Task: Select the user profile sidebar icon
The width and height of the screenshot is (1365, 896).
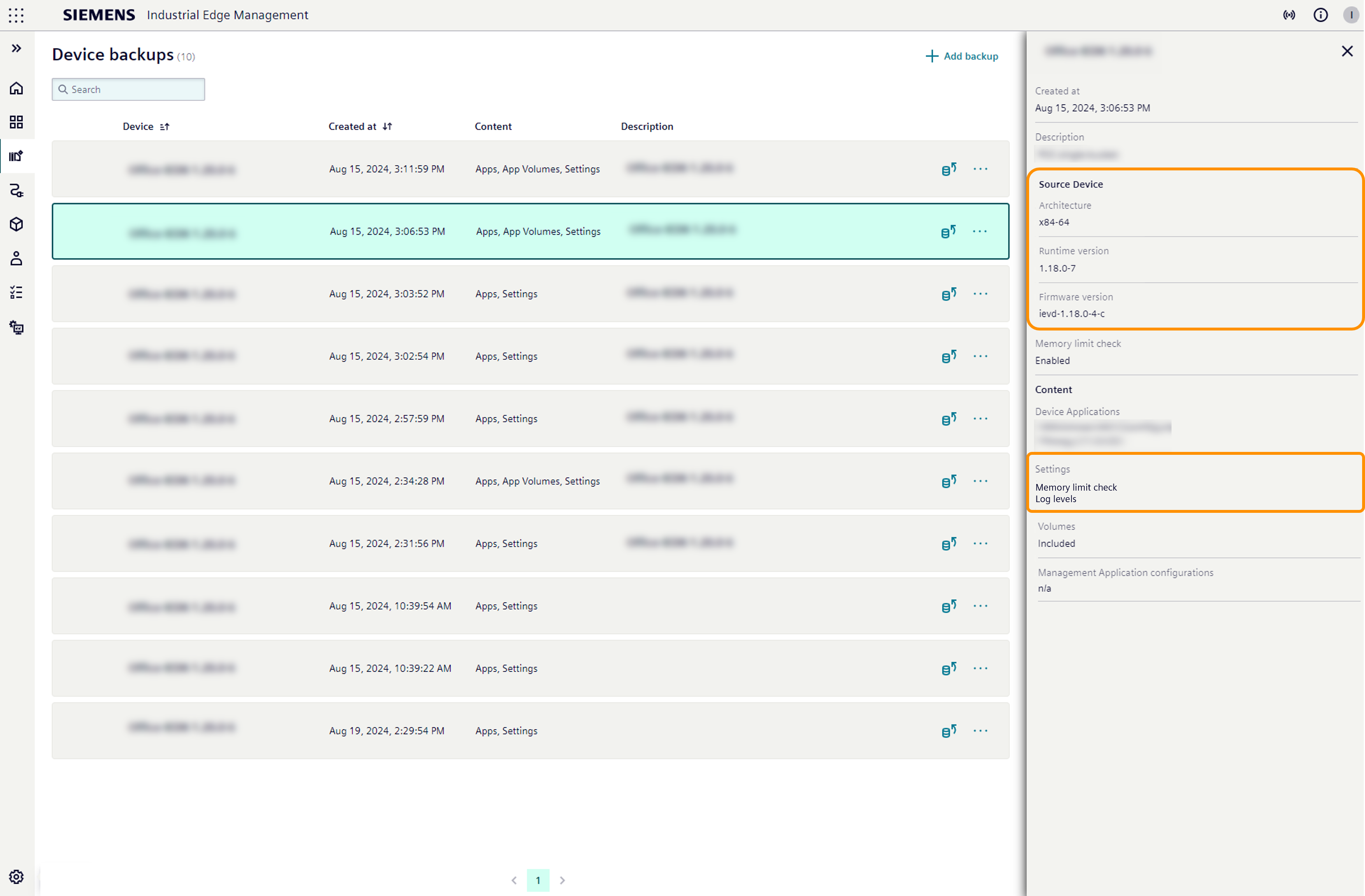Action: tap(16, 258)
